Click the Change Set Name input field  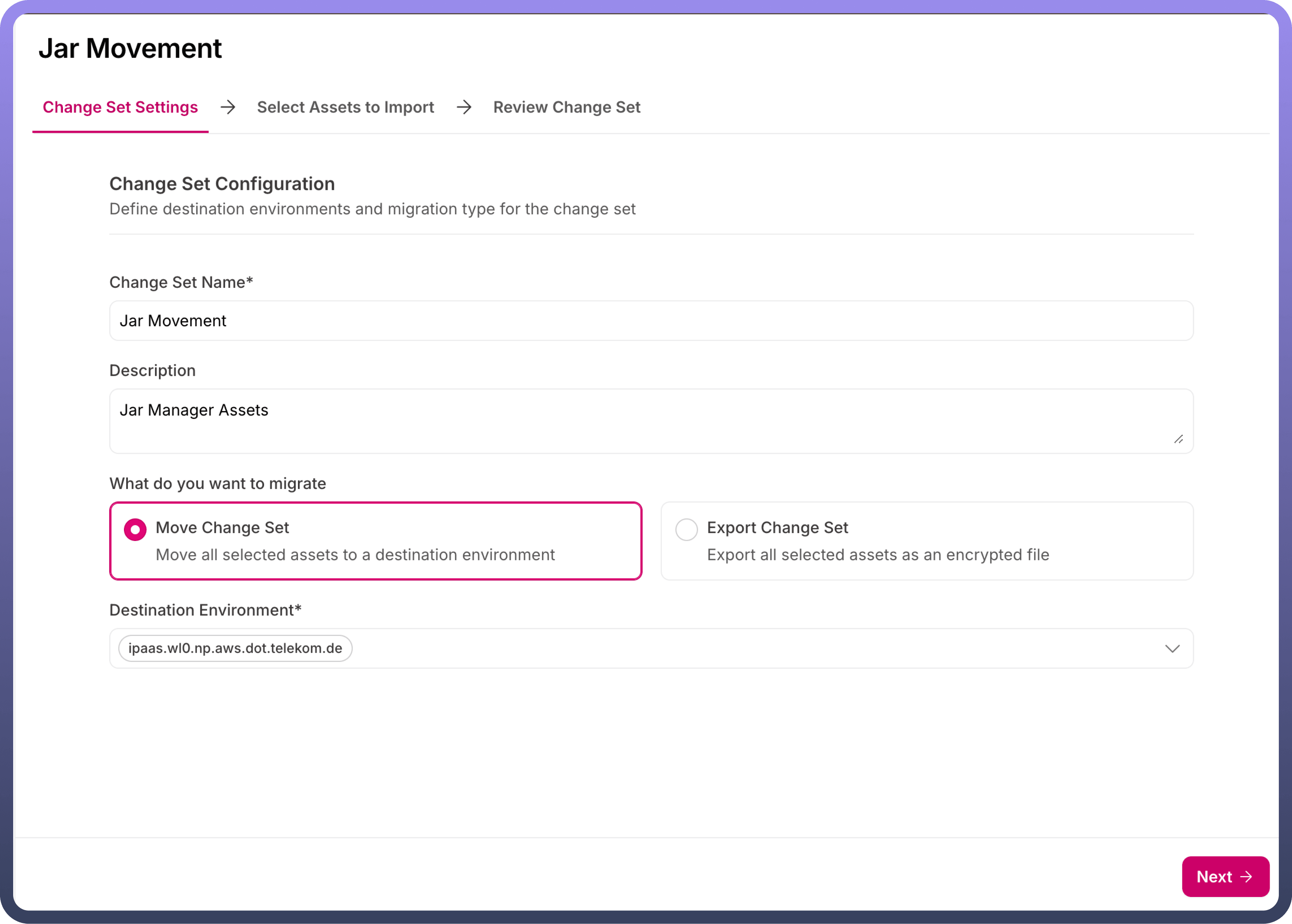click(x=651, y=321)
